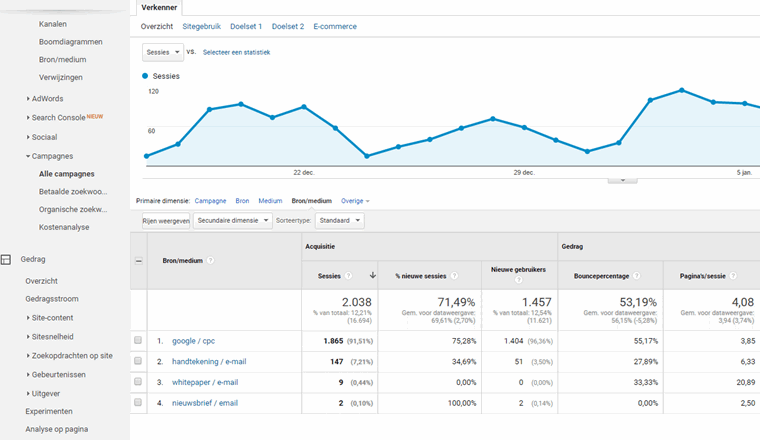Screen dimensions: 760x440
Task: Click the 29 dec. data point on chart
Action: point(524,127)
